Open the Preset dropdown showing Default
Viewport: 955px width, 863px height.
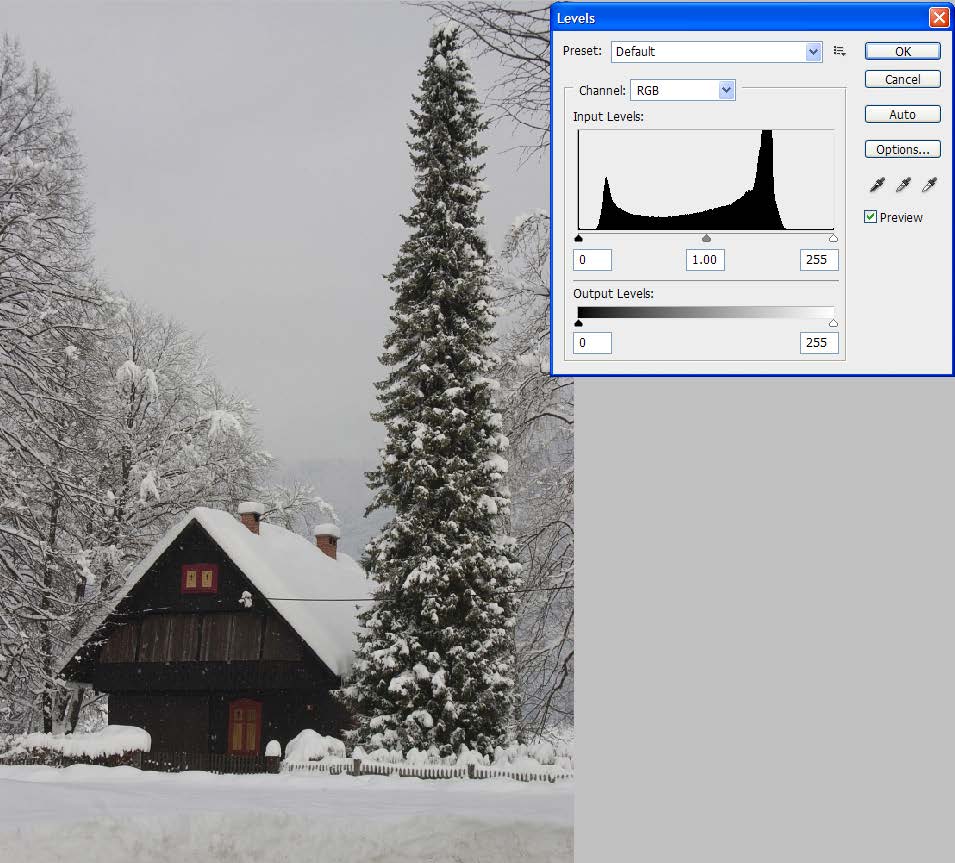(716, 51)
